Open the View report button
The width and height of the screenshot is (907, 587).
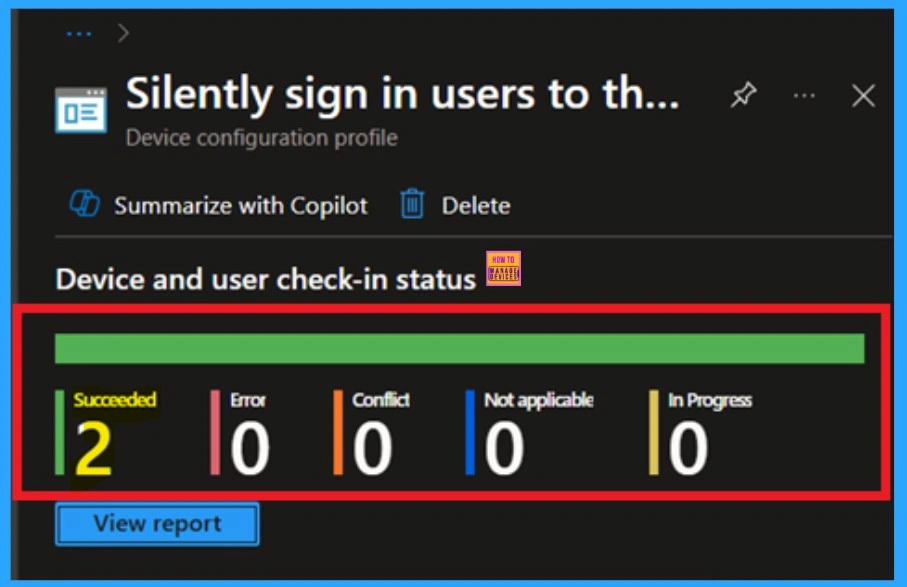coord(157,524)
